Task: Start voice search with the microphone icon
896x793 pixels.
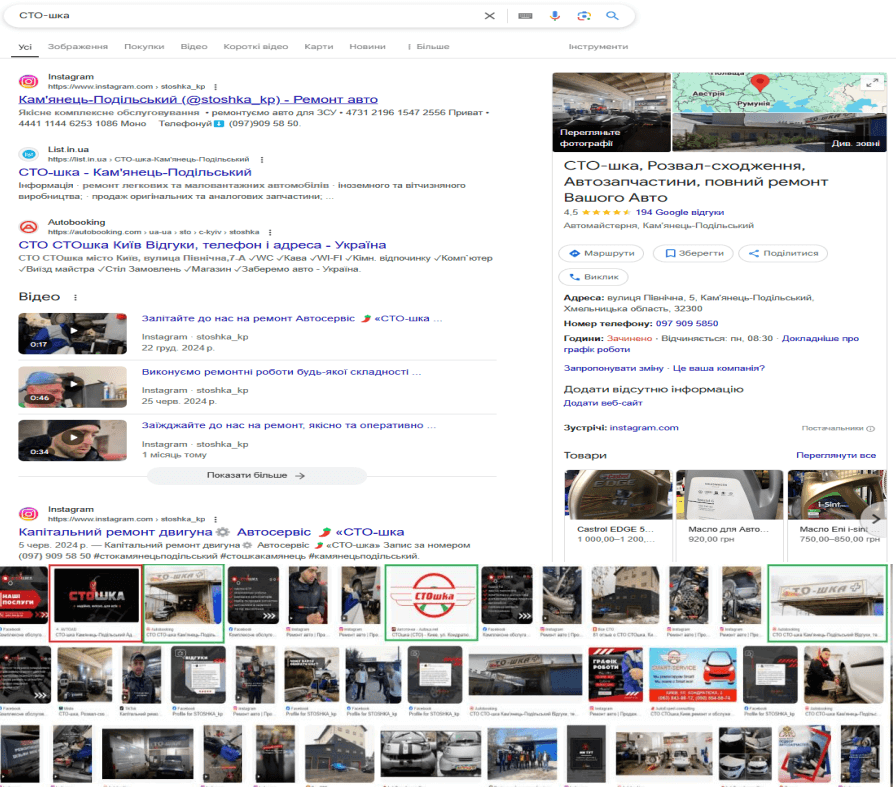Action: coord(554,16)
